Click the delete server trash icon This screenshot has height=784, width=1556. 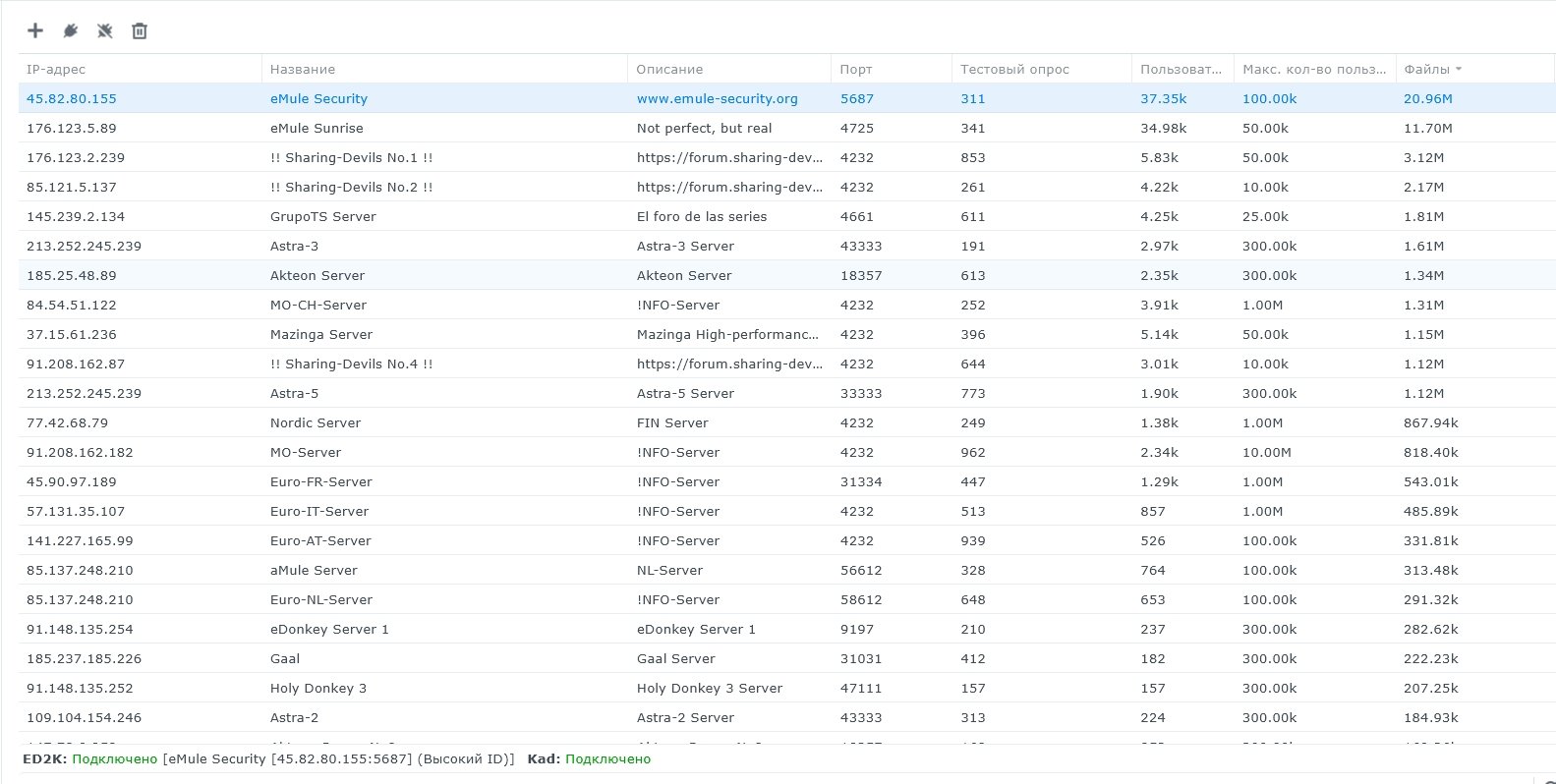[x=140, y=30]
